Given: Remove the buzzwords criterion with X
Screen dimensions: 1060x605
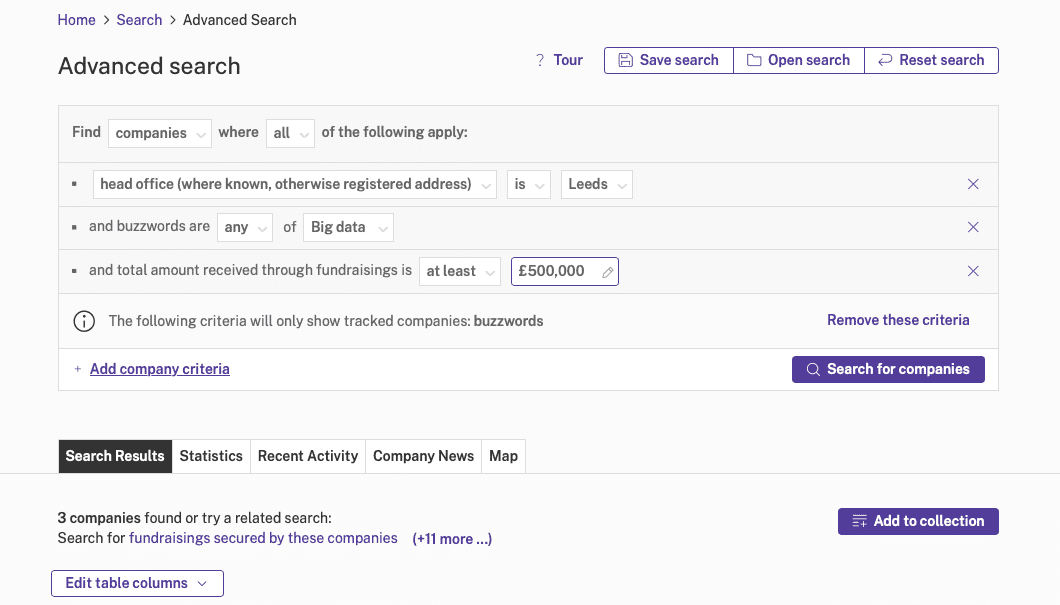Looking at the screenshot, I should 973,228.
